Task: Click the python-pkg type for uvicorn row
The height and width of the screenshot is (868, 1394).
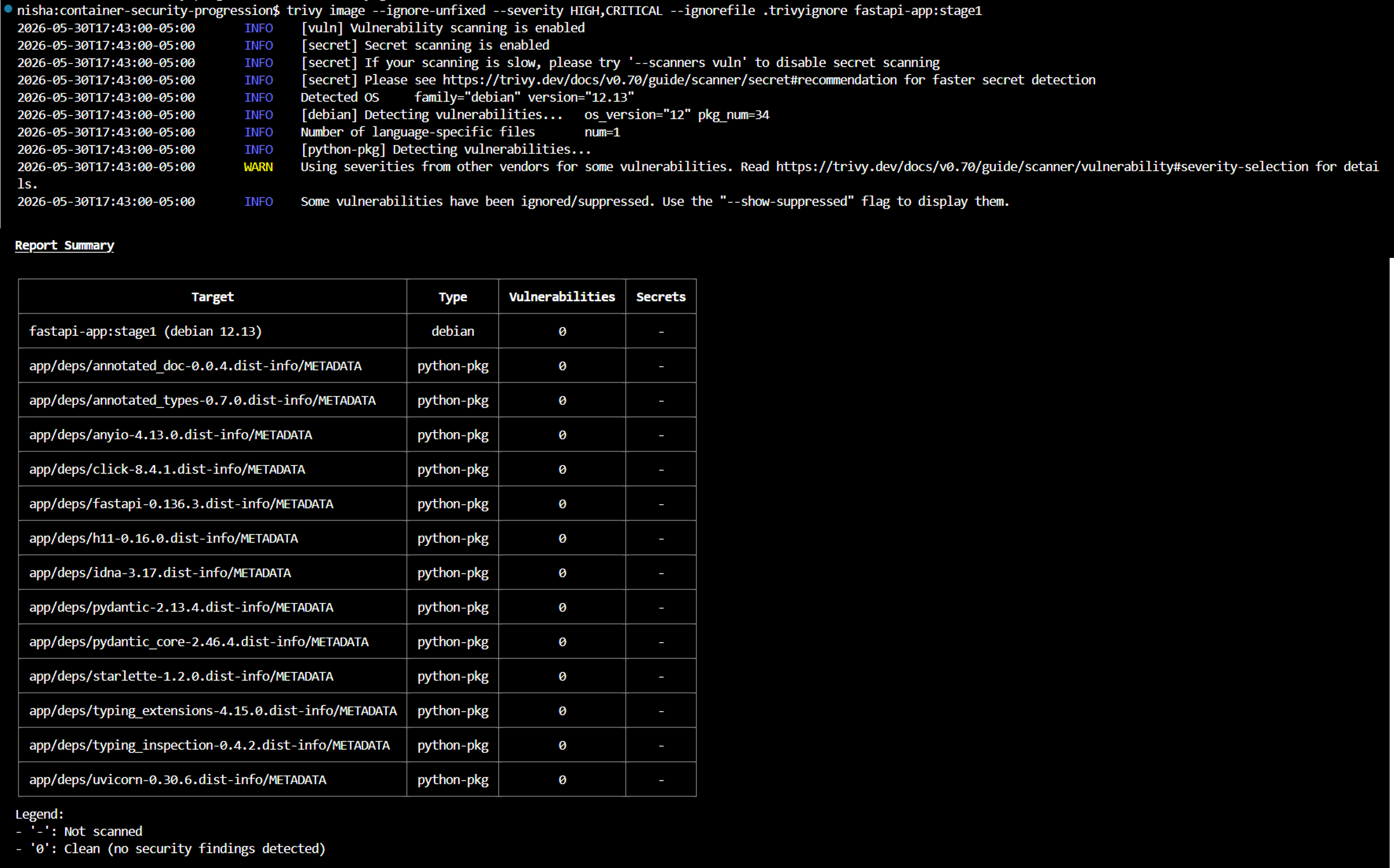Action: click(453, 779)
